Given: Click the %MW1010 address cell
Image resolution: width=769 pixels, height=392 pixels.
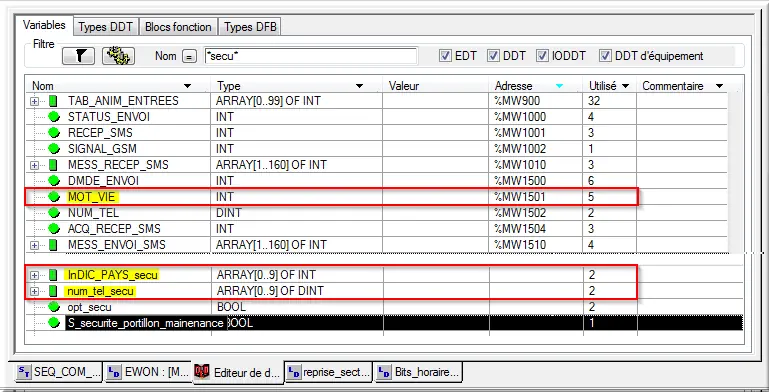Looking at the screenshot, I should [536, 165].
